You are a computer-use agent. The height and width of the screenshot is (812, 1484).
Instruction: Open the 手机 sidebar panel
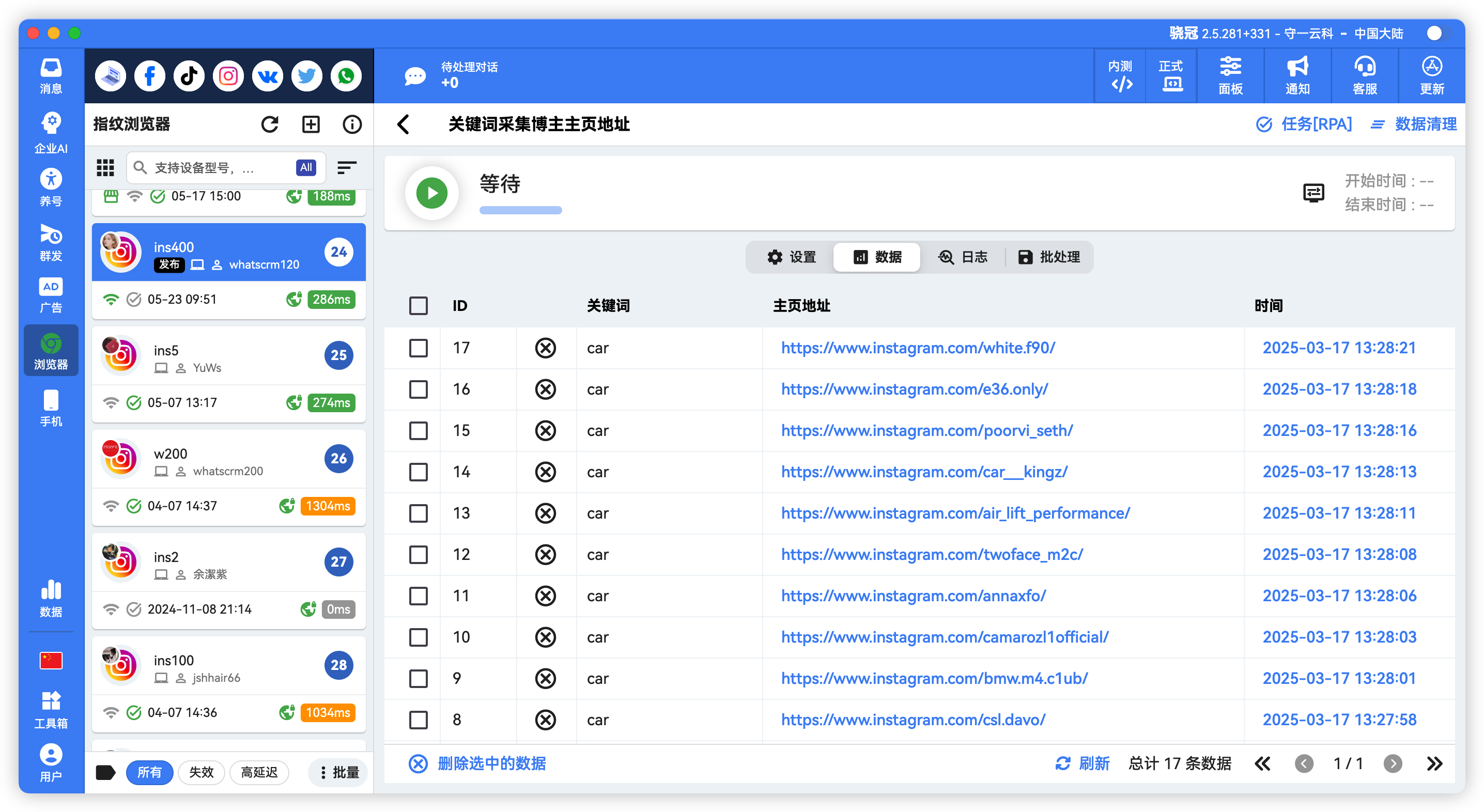(51, 406)
